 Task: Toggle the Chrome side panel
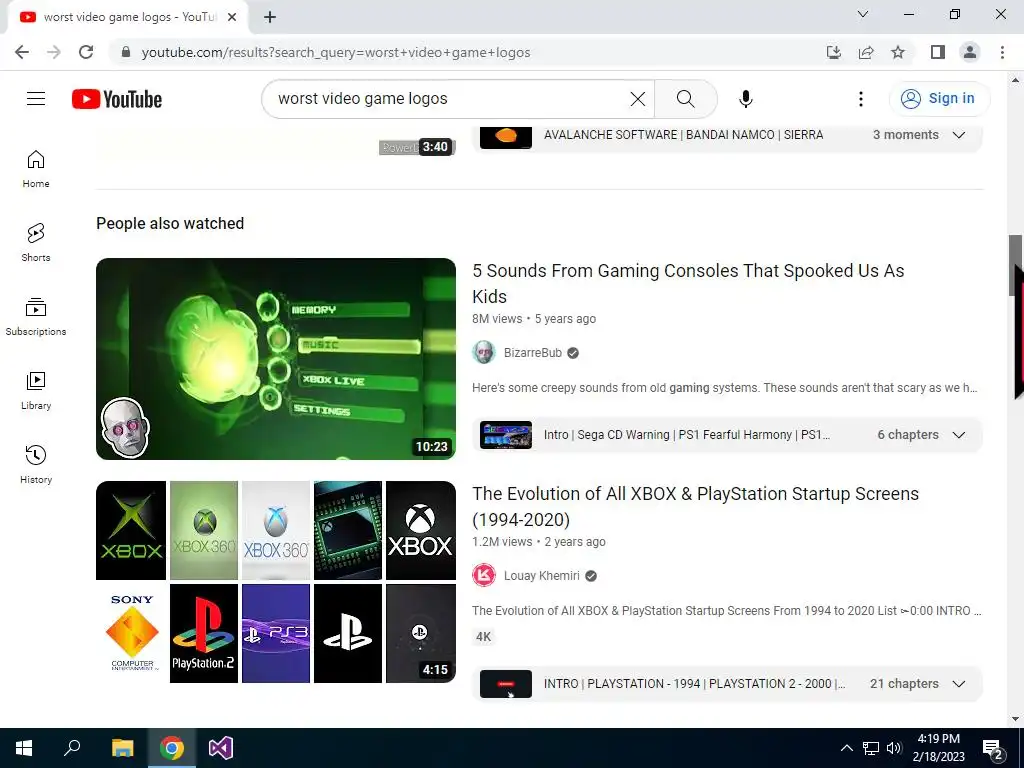938,52
